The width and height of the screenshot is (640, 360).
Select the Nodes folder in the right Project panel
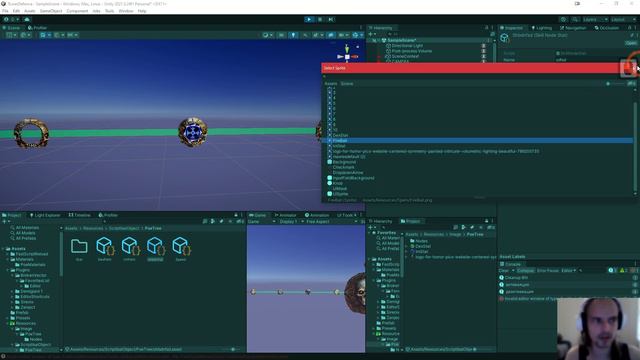418,241
